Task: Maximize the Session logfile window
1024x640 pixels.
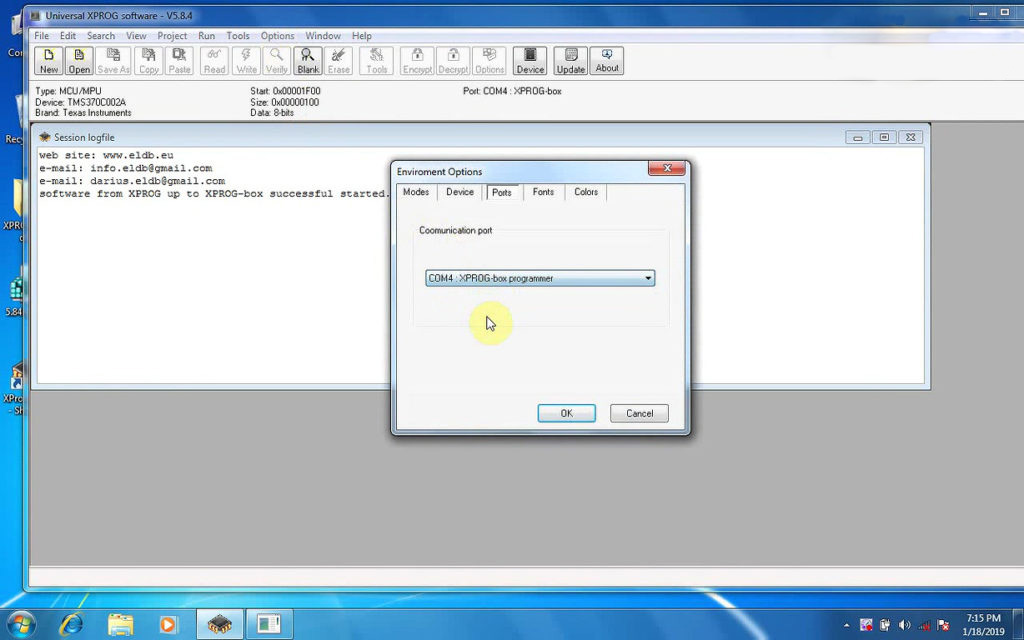Action: [884, 137]
